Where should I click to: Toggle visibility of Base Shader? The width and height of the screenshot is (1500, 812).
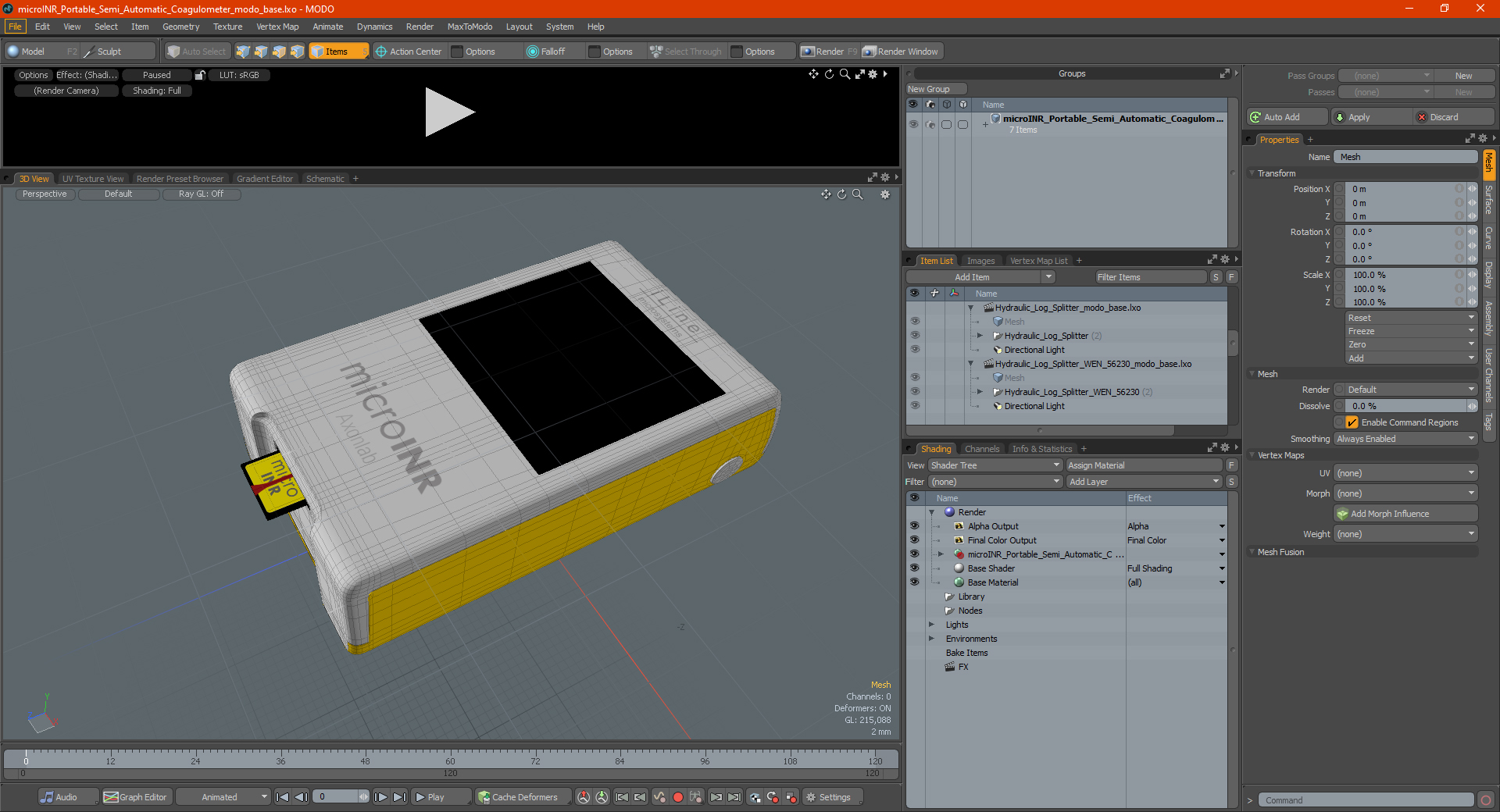[914, 568]
